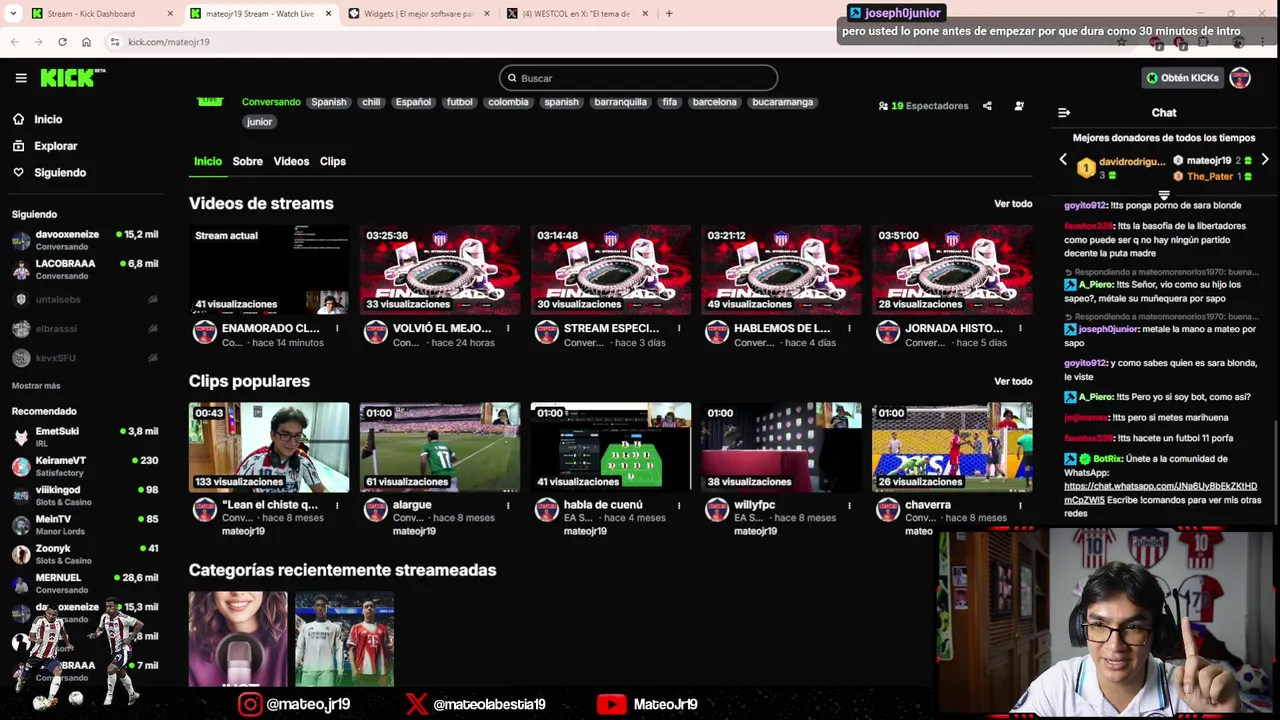Click the junior tag
The width and height of the screenshot is (1280, 720).
pyautogui.click(x=259, y=122)
